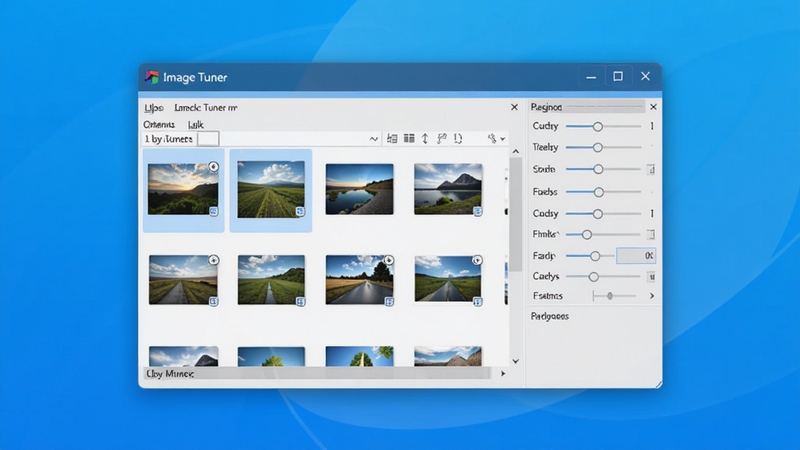Click the 'Padgoees' section label

[x=549, y=316]
